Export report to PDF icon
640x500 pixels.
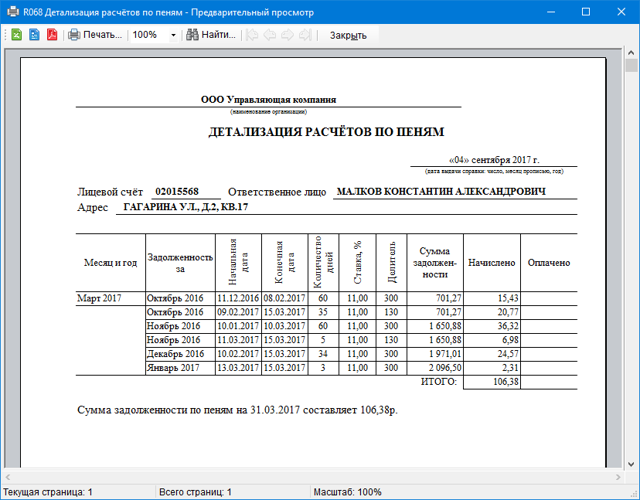(x=50, y=35)
